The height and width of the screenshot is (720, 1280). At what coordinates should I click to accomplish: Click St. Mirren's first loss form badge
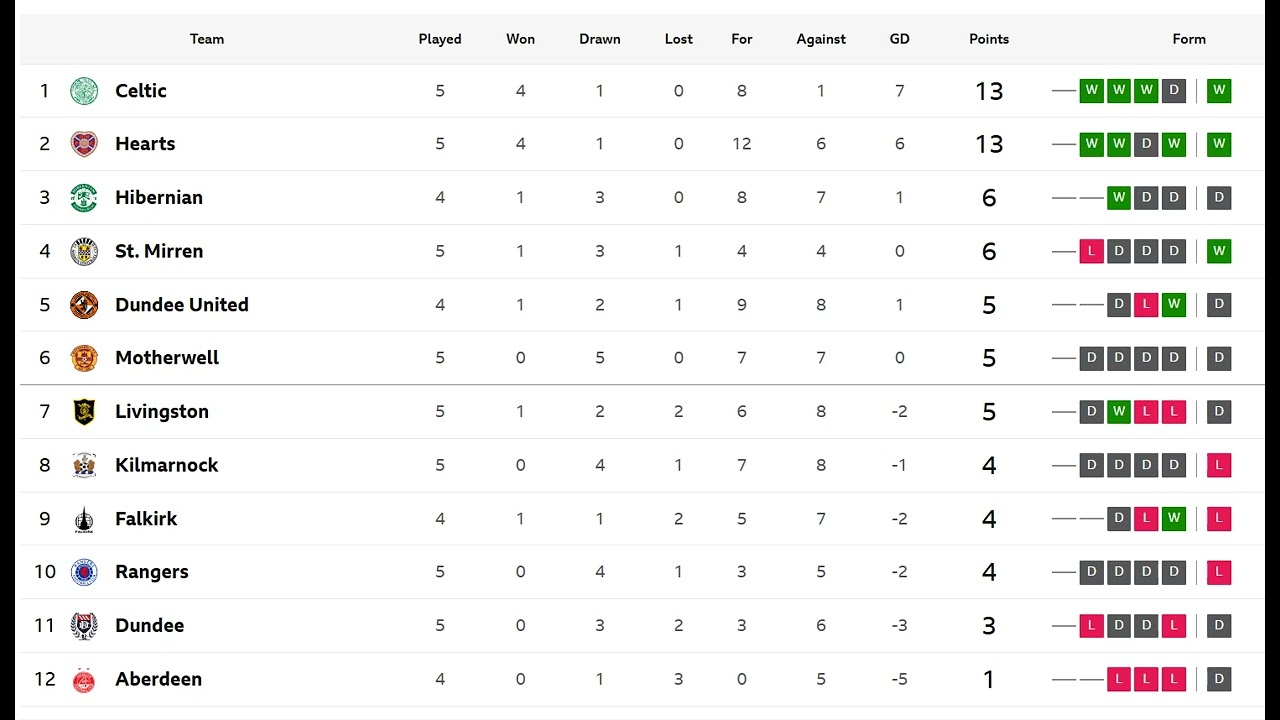coord(1091,251)
